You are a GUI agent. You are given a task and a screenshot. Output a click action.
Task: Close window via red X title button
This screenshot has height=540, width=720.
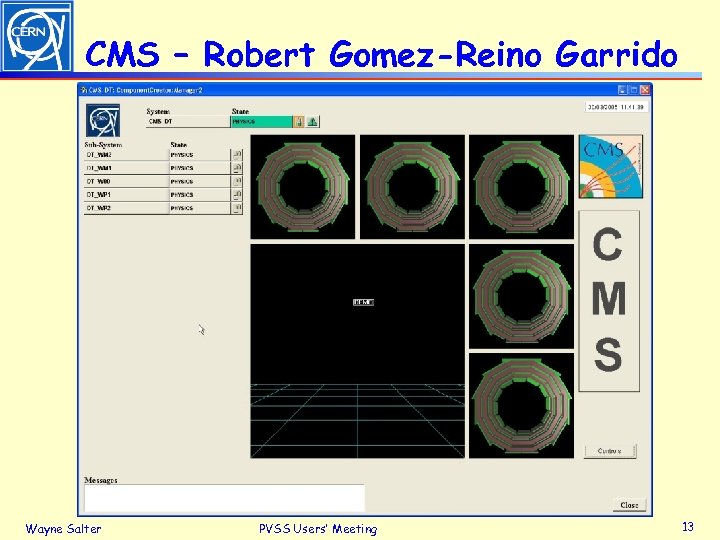[x=645, y=90]
